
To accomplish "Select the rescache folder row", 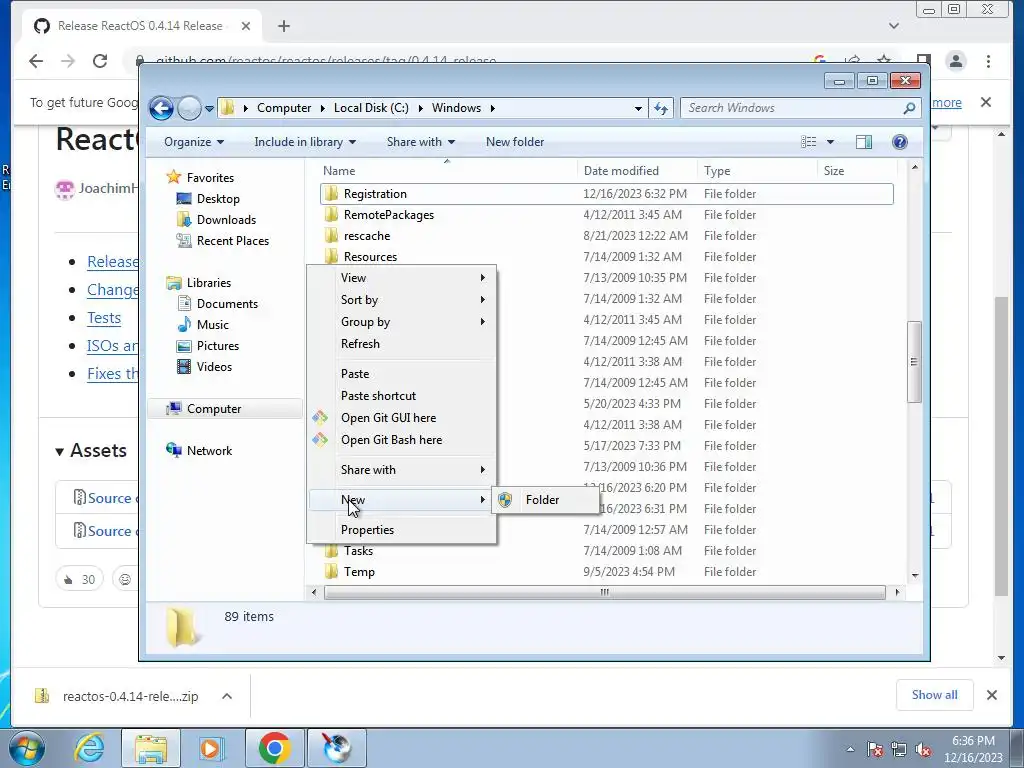I will coord(607,236).
